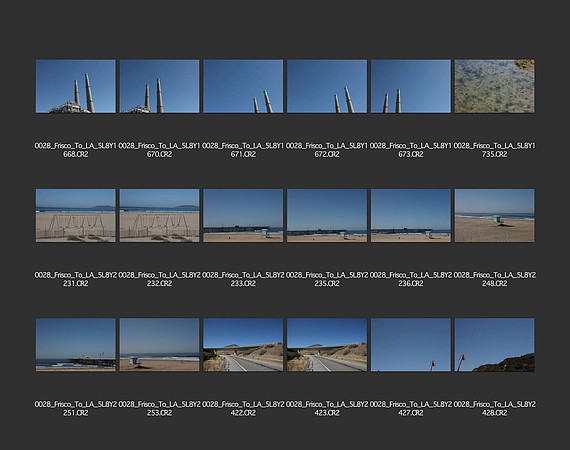Viewport: 570px width, 450px height.
Task: Click the filename label ending 672.CR2
Action: coord(327,150)
